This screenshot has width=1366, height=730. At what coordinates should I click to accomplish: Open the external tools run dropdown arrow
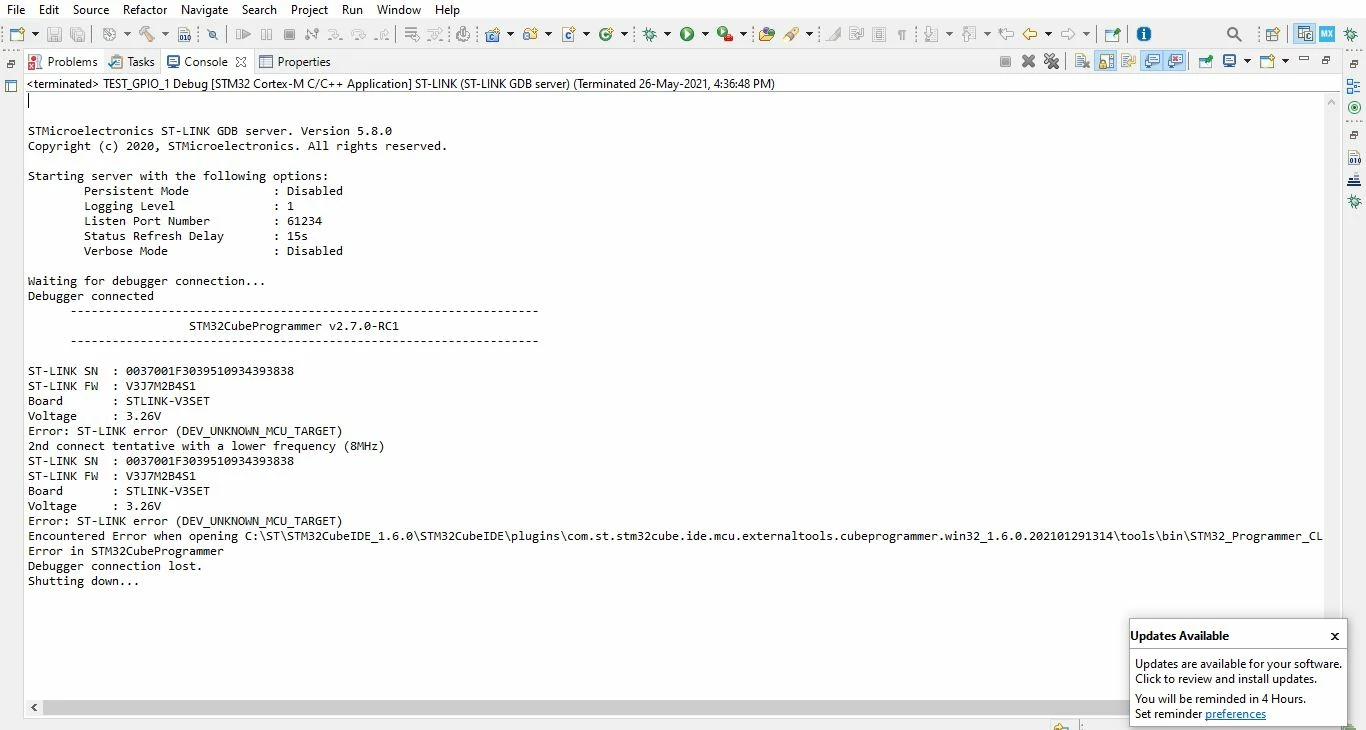point(743,34)
